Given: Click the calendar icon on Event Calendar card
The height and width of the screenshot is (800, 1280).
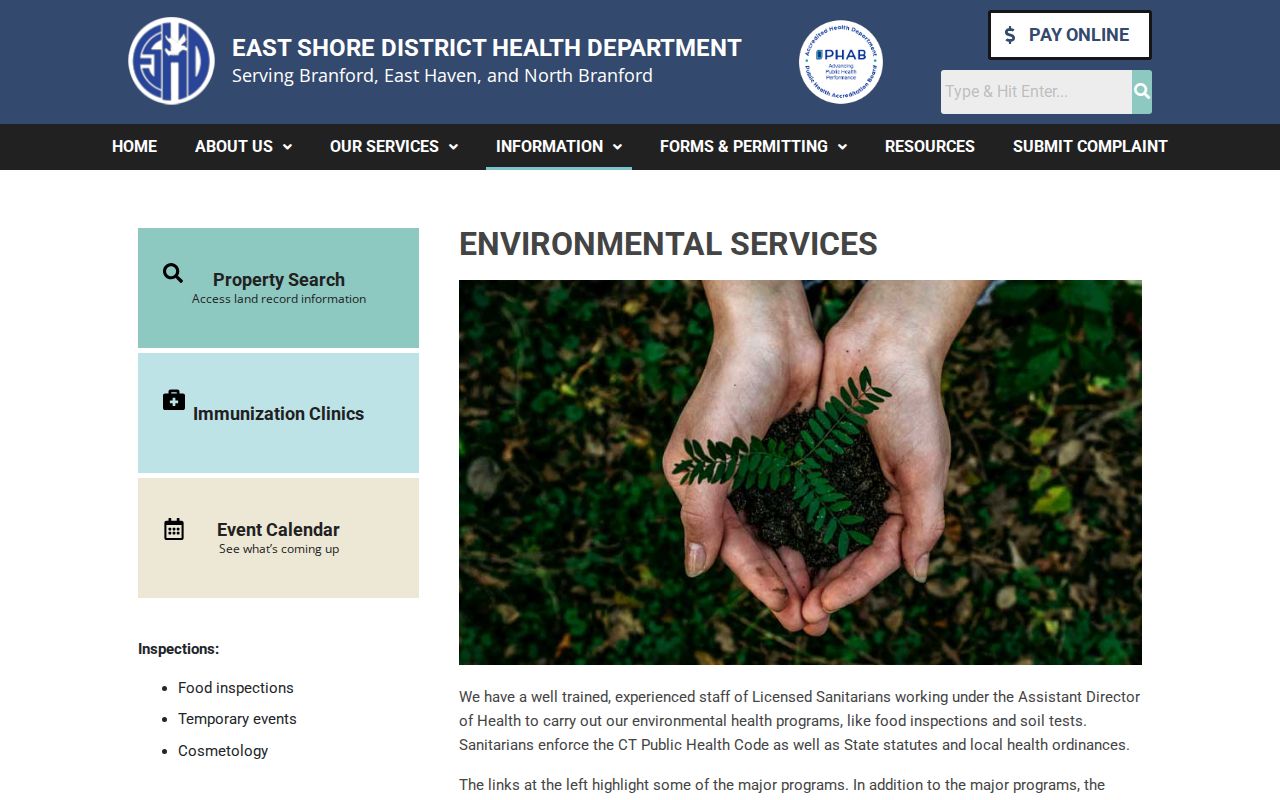Looking at the screenshot, I should pyautogui.click(x=174, y=529).
